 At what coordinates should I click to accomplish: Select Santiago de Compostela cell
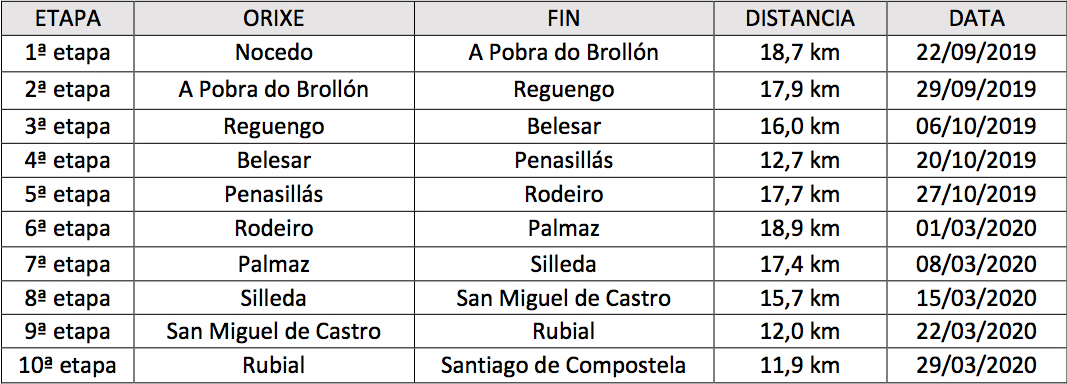pos(563,366)
